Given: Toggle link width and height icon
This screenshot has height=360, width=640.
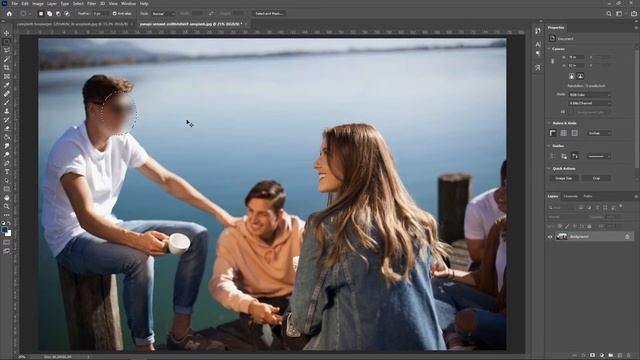Looking at the screenshot, I should click(x=553, y=61).
